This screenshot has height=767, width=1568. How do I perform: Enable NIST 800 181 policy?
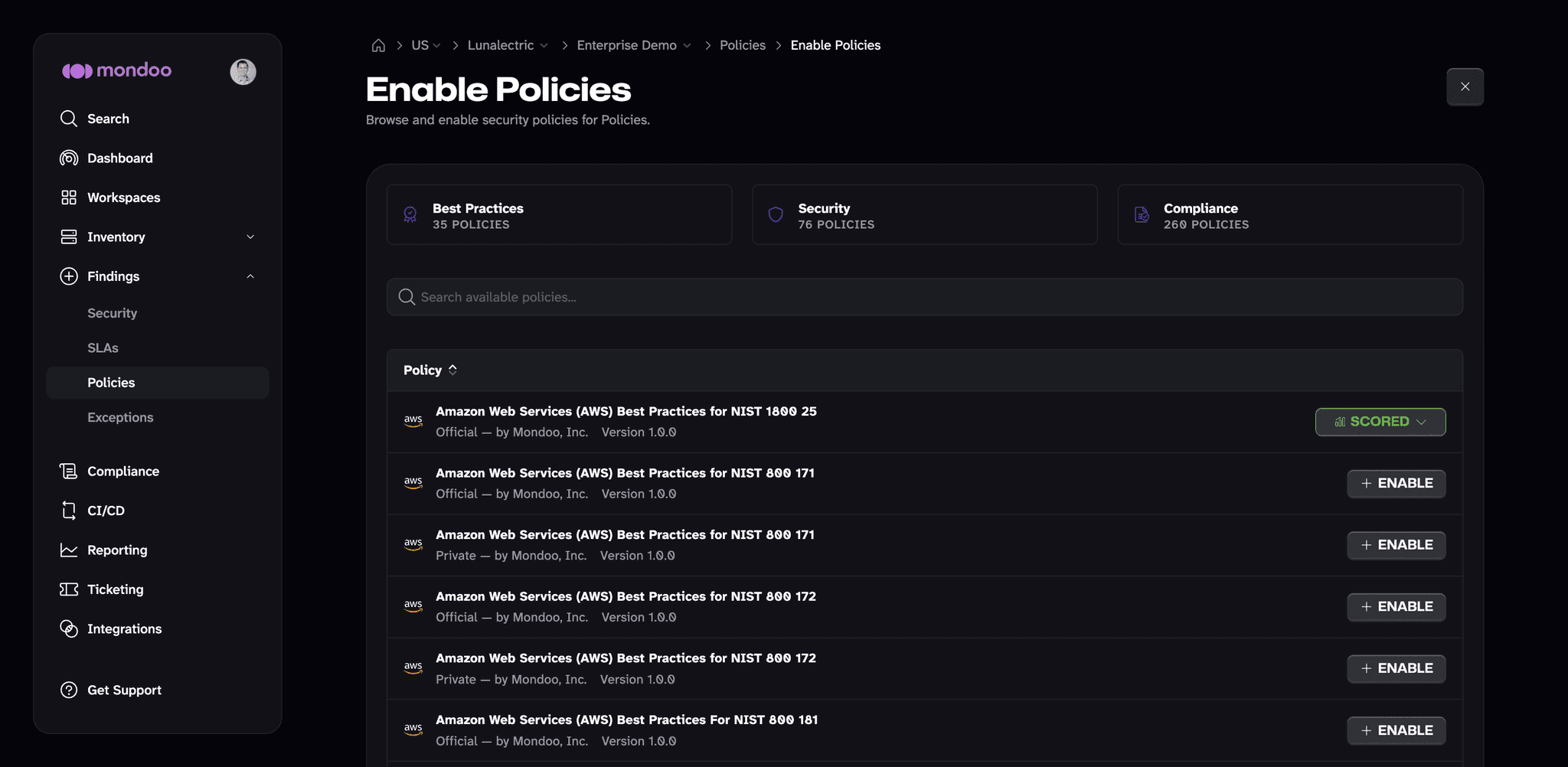click(x=1396, y=730)
